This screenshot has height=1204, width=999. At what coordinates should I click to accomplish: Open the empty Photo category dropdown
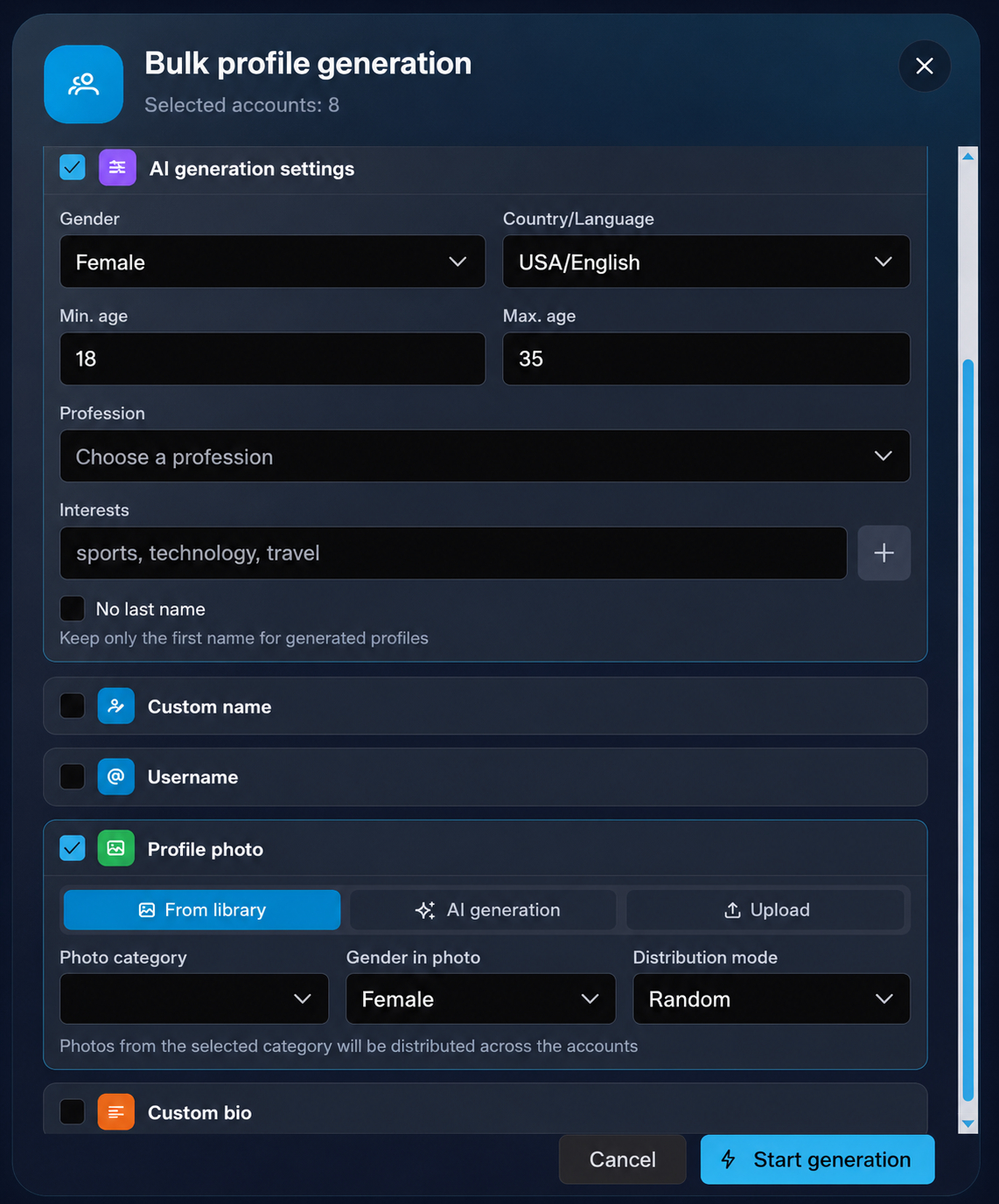point(194,999)
